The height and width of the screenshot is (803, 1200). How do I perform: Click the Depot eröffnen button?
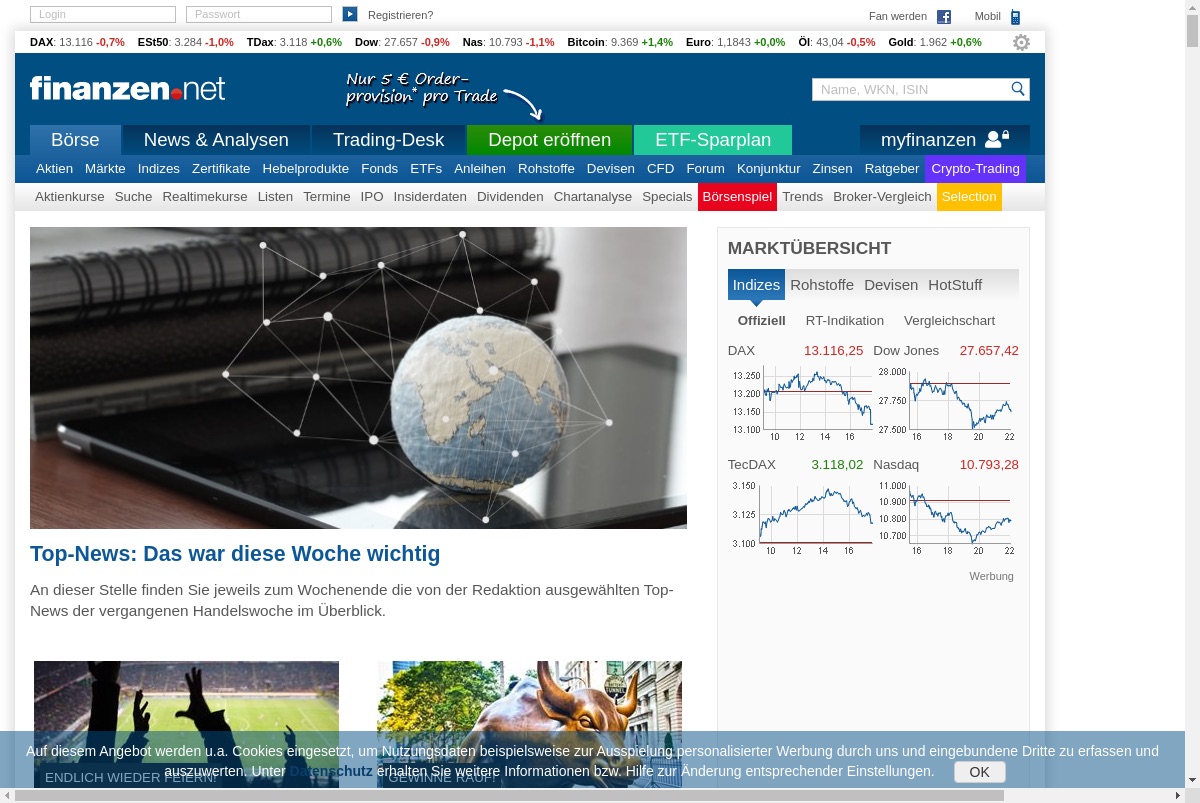[x=549, y=140]
